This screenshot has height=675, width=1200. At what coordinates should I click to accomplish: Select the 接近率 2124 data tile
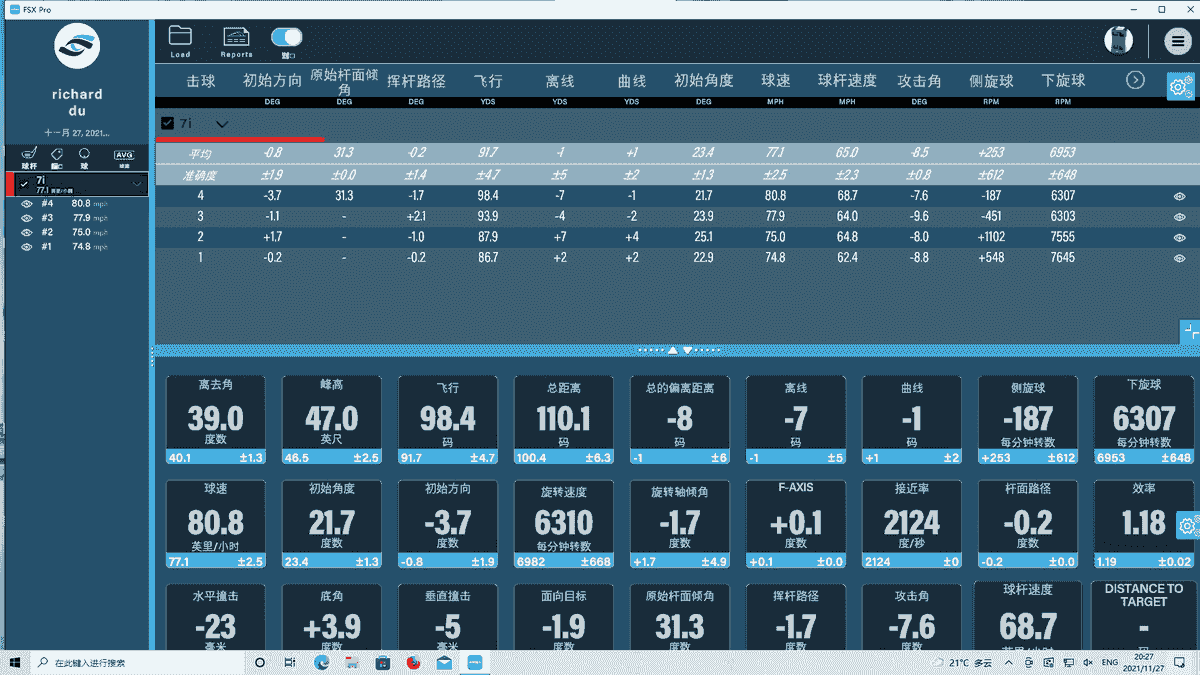[912, 524]
